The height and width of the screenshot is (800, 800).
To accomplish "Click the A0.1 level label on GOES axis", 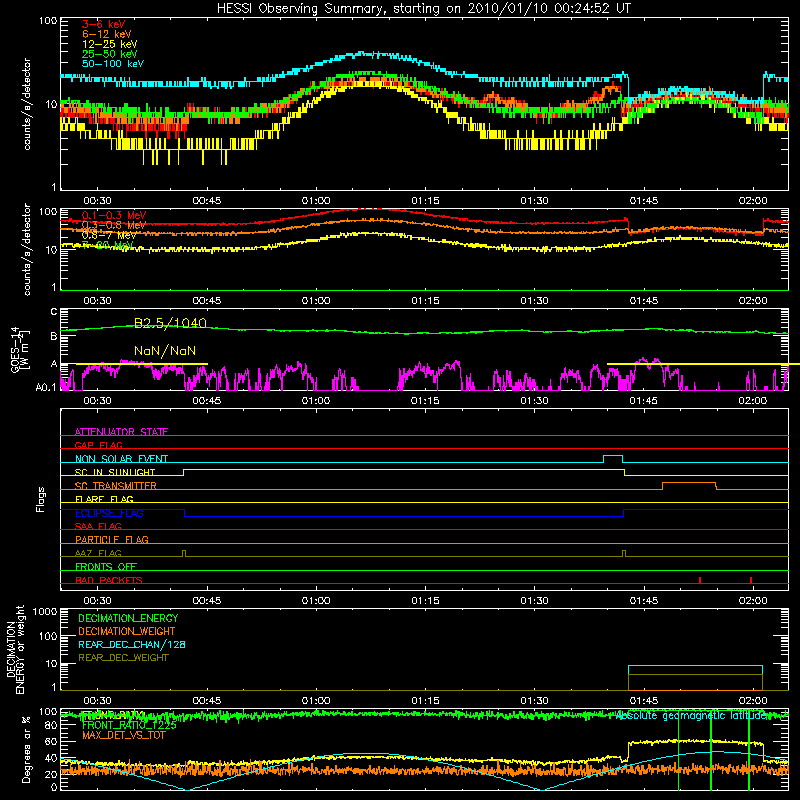I will pos(46,387).
